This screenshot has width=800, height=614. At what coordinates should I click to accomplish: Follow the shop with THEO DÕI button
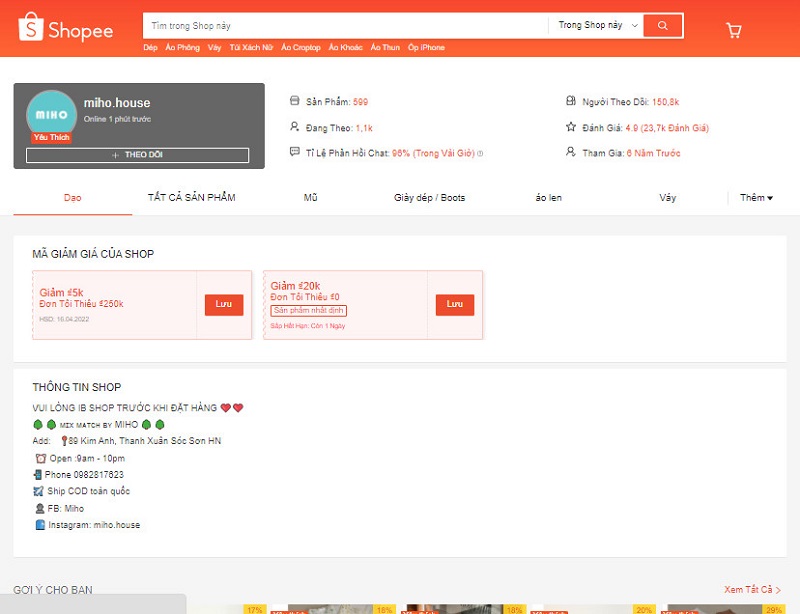click(138, 155)
